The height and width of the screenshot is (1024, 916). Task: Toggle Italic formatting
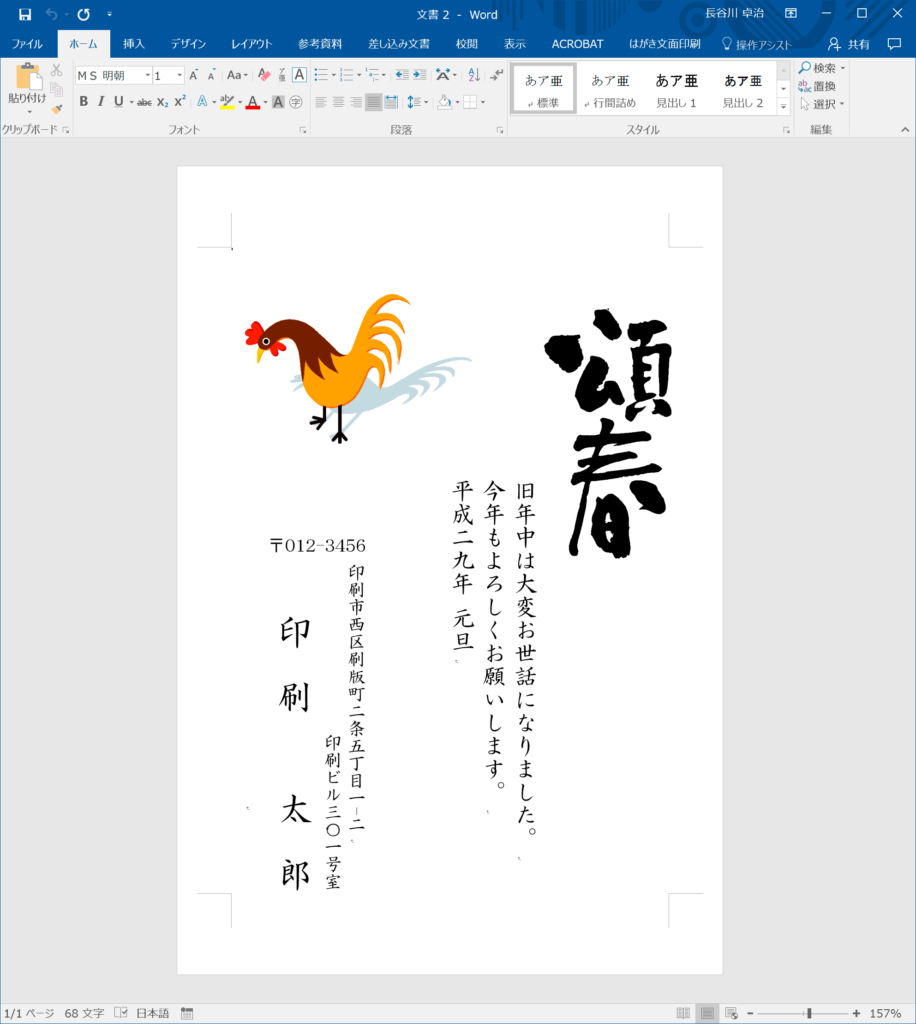coord(101,102)
